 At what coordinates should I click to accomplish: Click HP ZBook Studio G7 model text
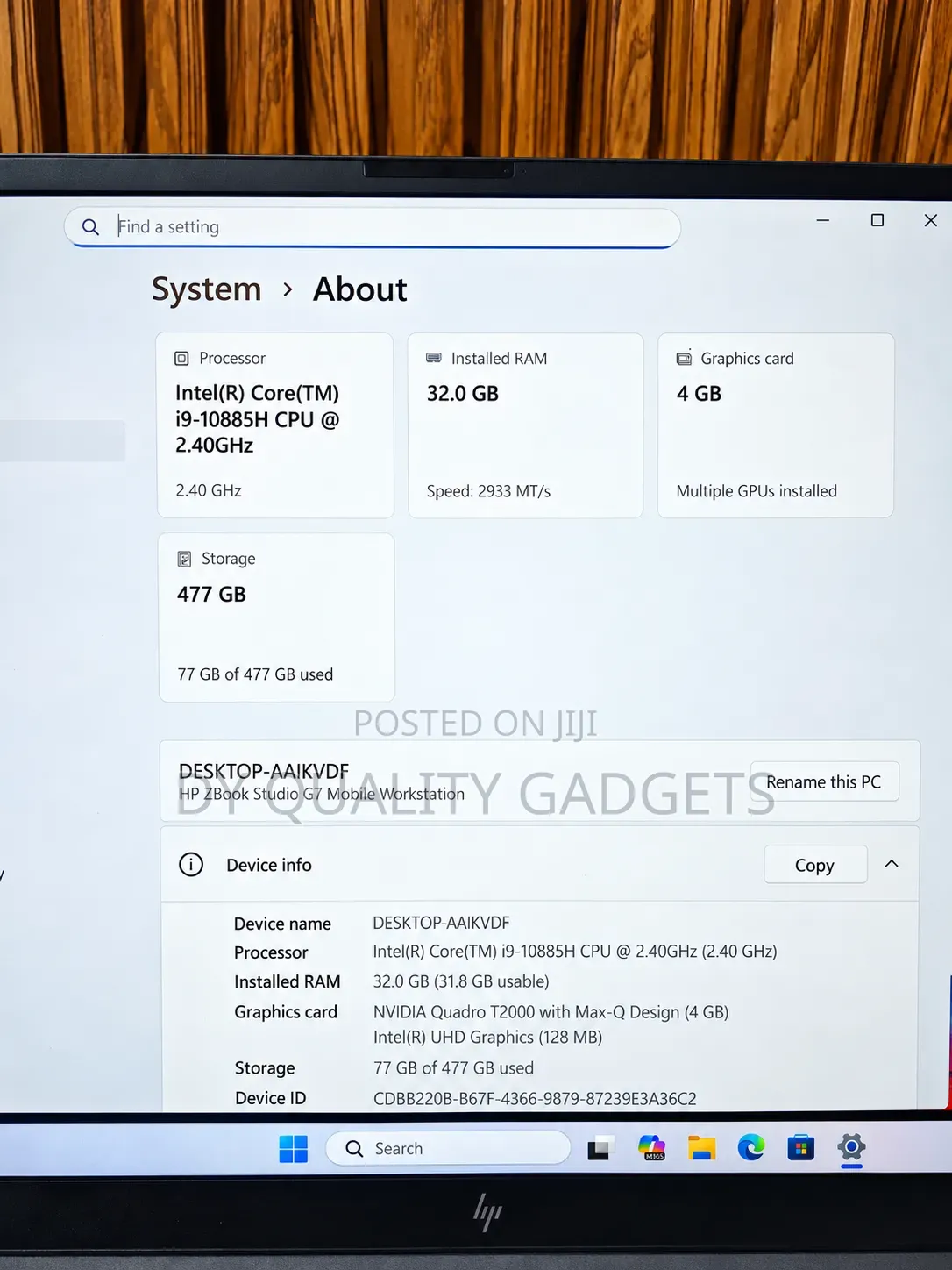tap(322, 794)
